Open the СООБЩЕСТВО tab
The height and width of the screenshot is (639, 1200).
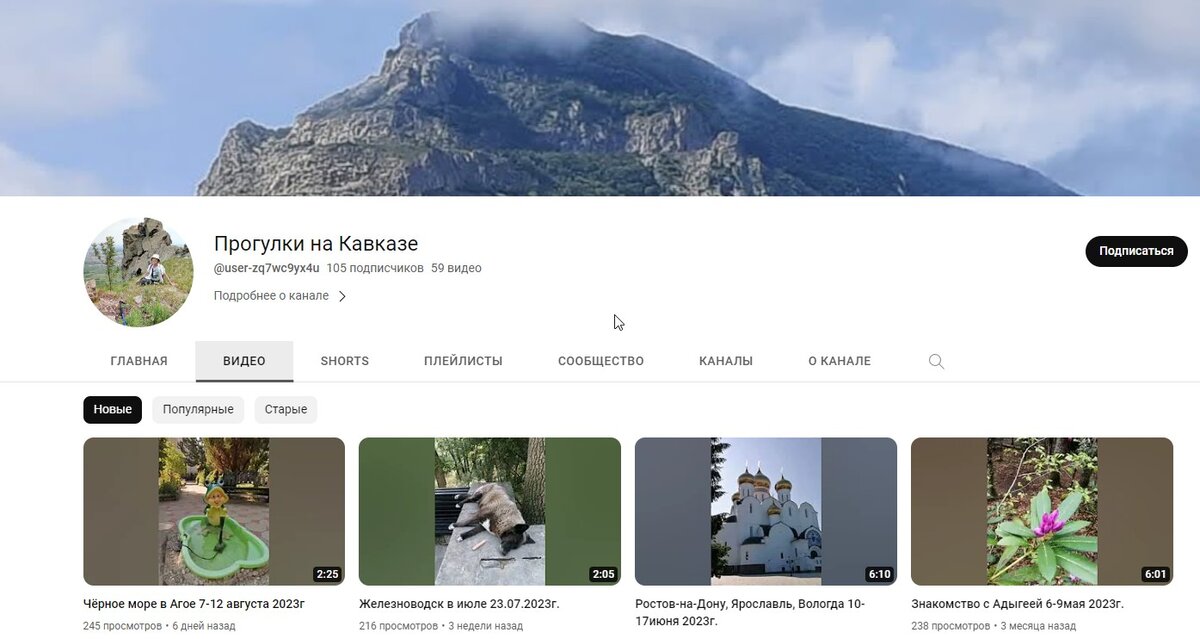point(600,360)
